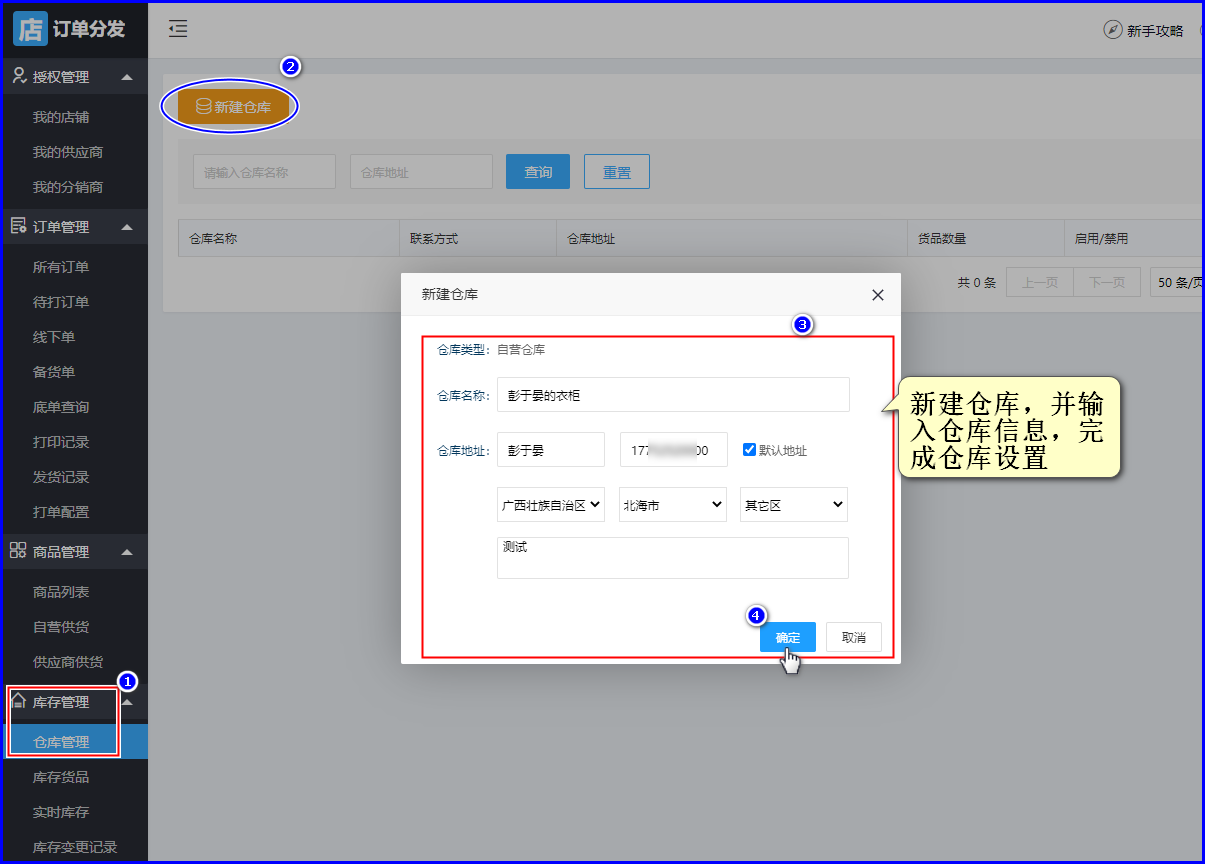Screen dimensions: 1205x864
Task: Click the sidebar collapse menu icon
Action: point(178,29)
